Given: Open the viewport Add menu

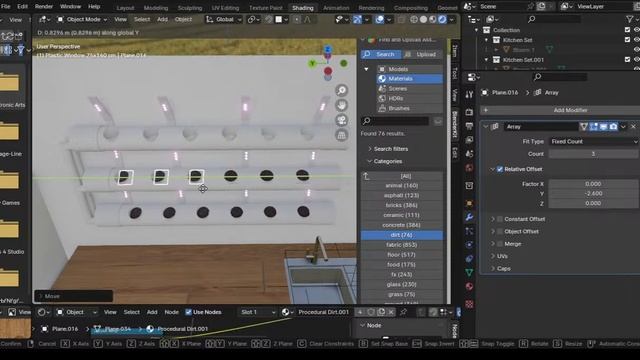Looking at the screenshot, I should click(162, 19).
